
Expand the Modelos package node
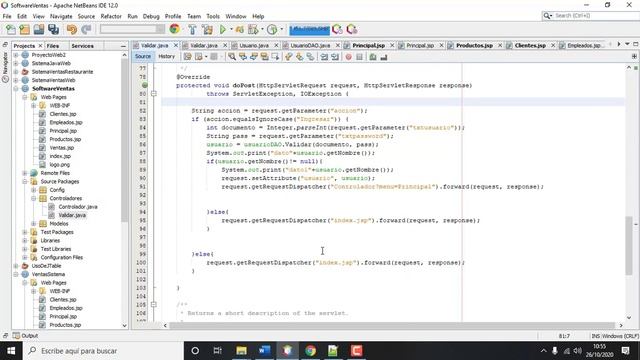tap(33, 224)
